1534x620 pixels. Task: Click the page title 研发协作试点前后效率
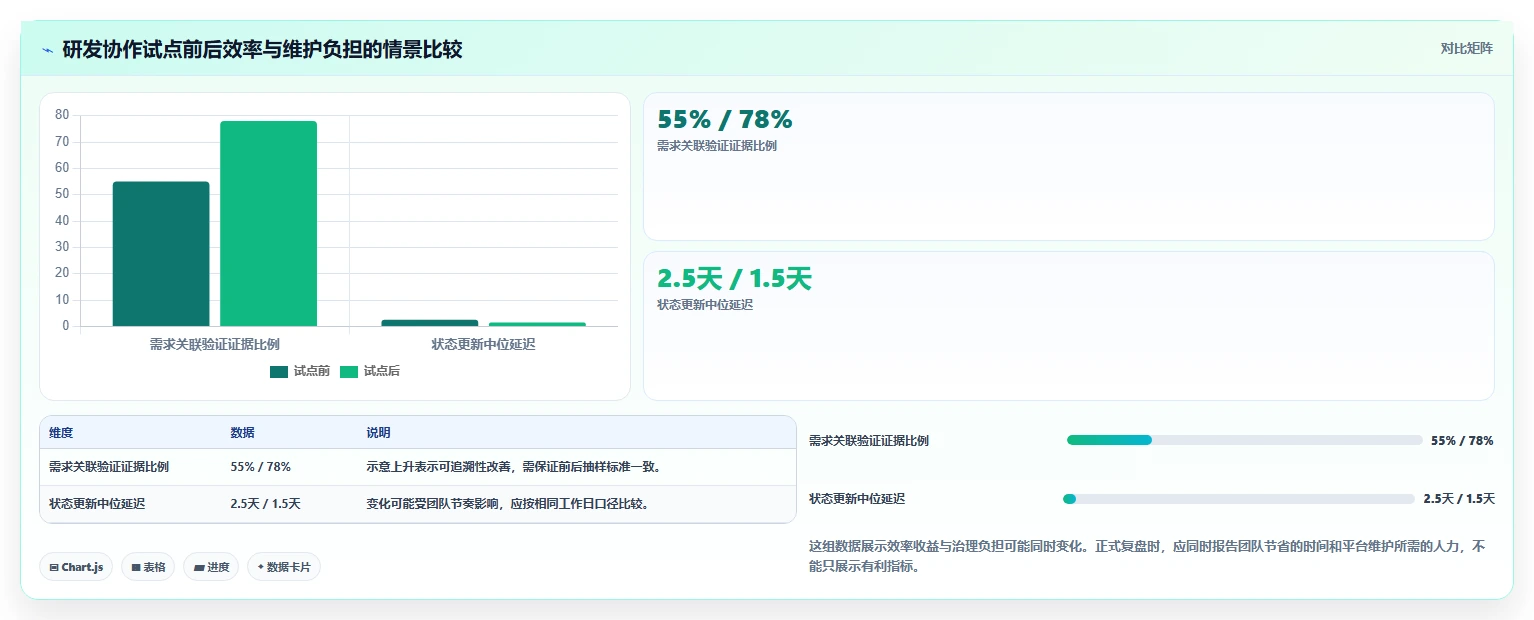263,50
